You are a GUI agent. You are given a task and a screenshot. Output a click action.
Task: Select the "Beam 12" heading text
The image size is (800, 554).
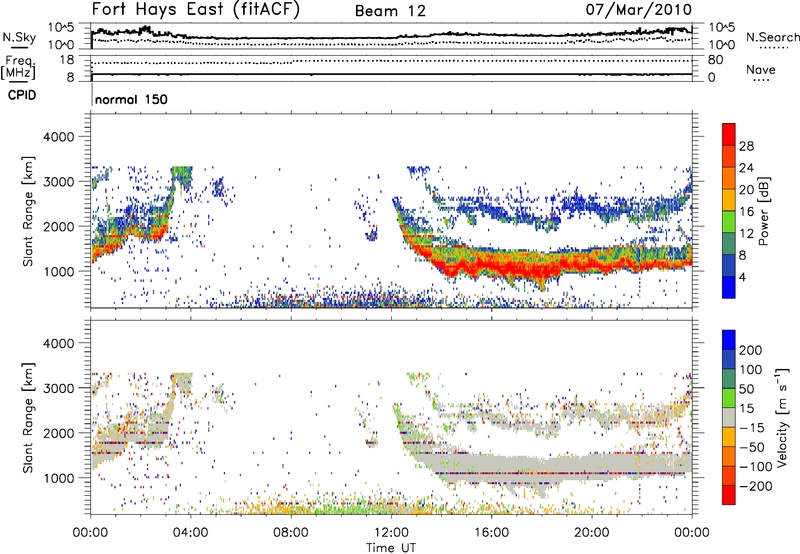[390, 11]
